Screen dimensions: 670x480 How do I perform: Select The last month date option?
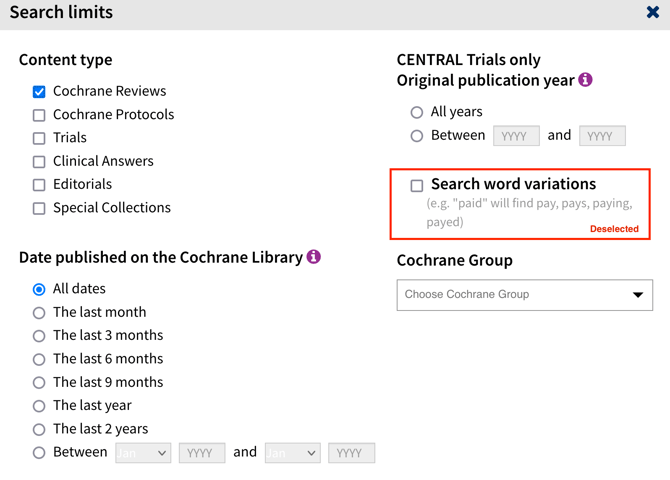click(39, 313)
